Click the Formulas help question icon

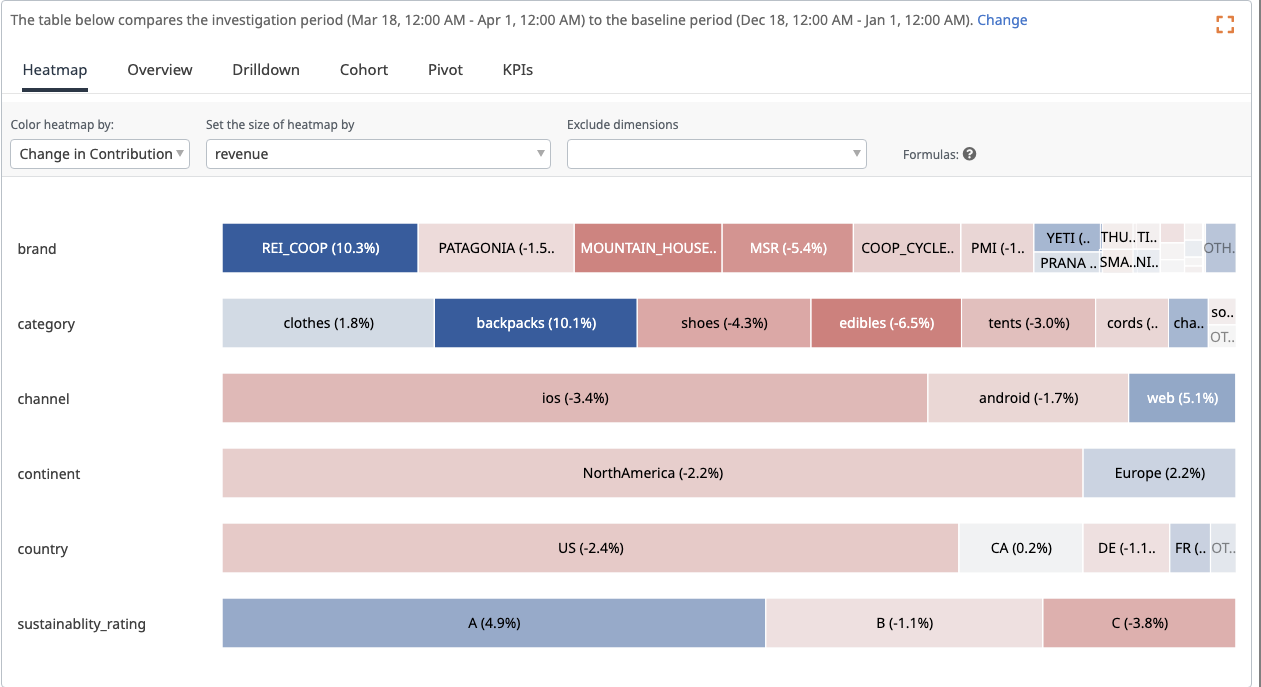[969, 154]
